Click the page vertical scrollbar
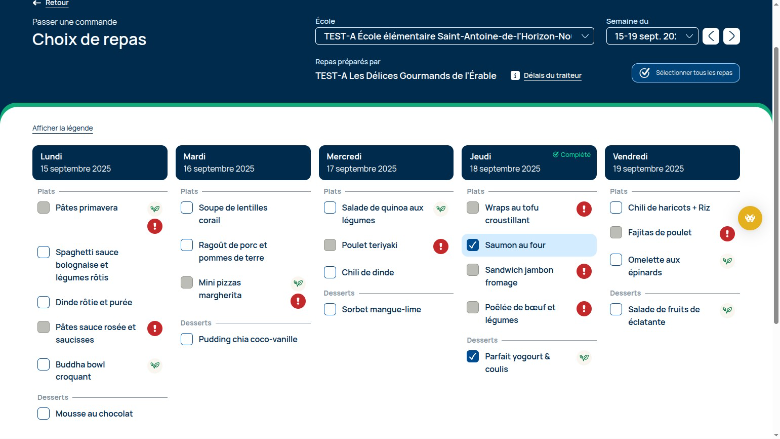780x439 pixels. pyautogui.click(x=775, y=180)
